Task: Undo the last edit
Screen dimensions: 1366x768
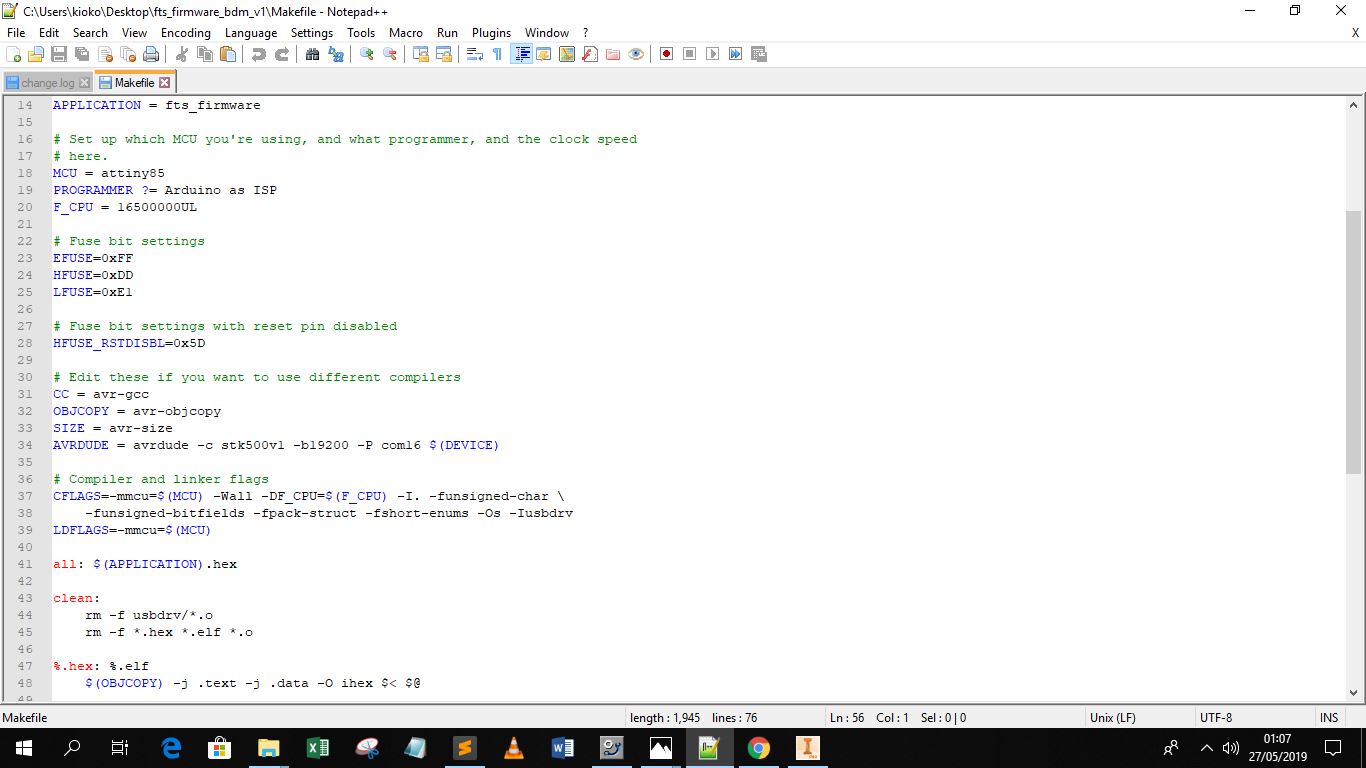Action: pos(259,54)
